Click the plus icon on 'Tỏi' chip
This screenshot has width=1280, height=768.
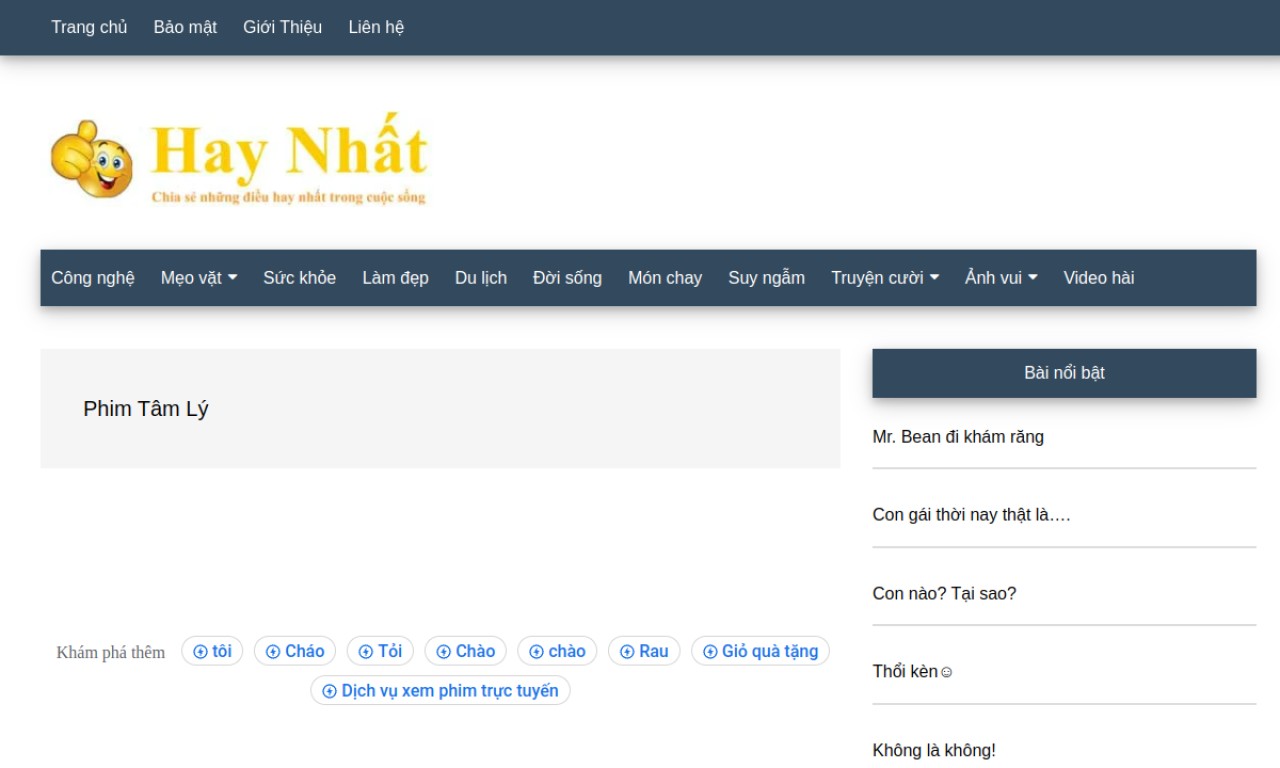[x=366, y=652]
